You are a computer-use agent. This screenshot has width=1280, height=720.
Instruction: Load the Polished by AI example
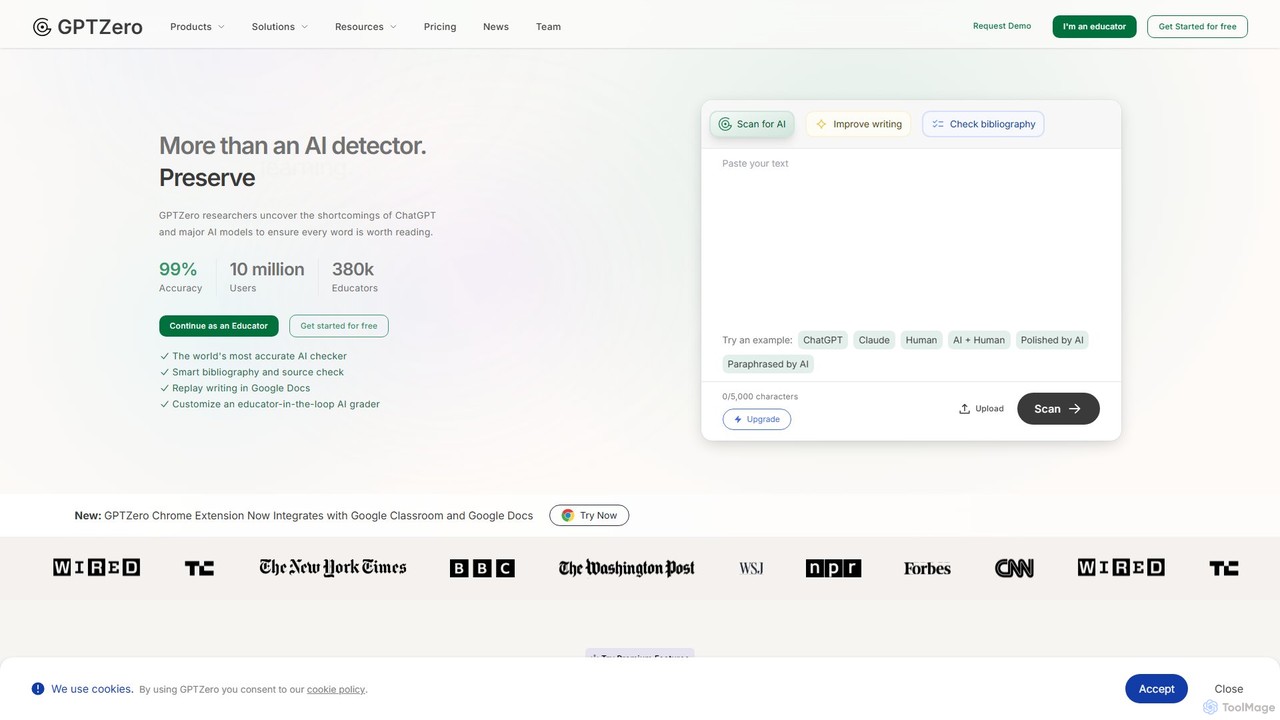[x=1052, y=340]
